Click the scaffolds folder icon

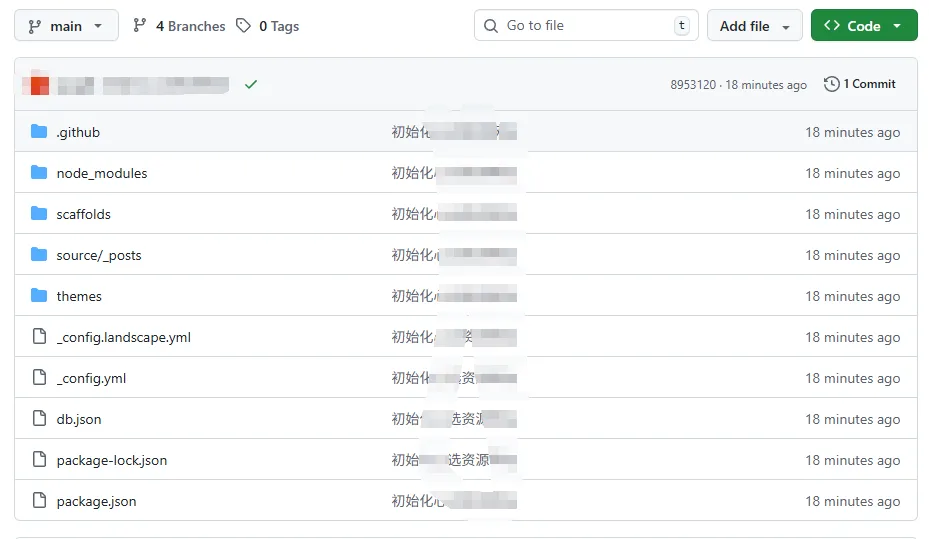tap(39, 214)
